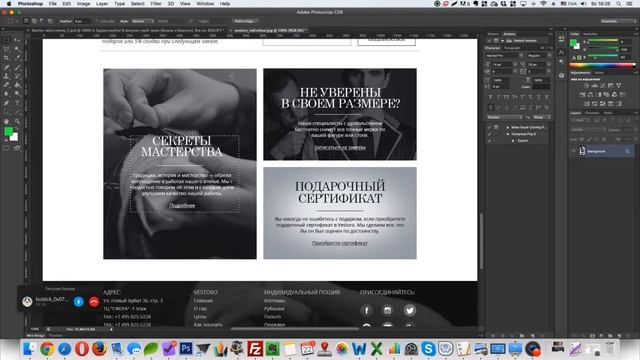Viewport: 640px width, 360px height.
Task: Open the layer blend mode dropdown
Action: (587, 129)
